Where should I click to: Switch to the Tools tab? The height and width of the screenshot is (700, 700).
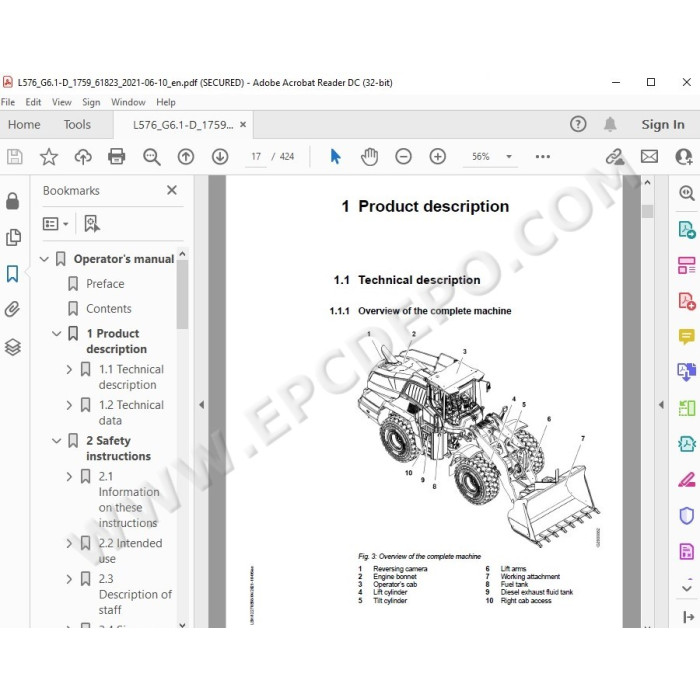point(77,125)
